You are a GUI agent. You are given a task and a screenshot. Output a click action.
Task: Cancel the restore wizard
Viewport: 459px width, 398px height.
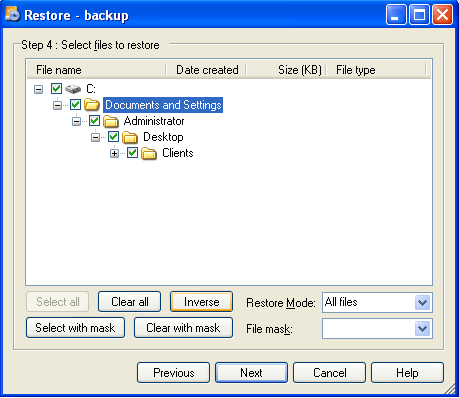[x=329, y=373]
